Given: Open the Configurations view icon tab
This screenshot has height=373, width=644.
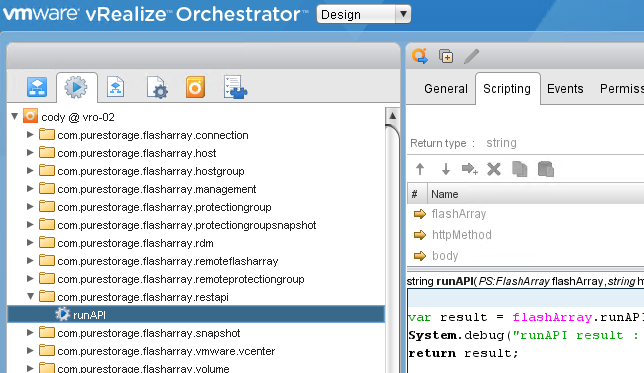Looking at the screenshot, I should (x=157, y=87).
